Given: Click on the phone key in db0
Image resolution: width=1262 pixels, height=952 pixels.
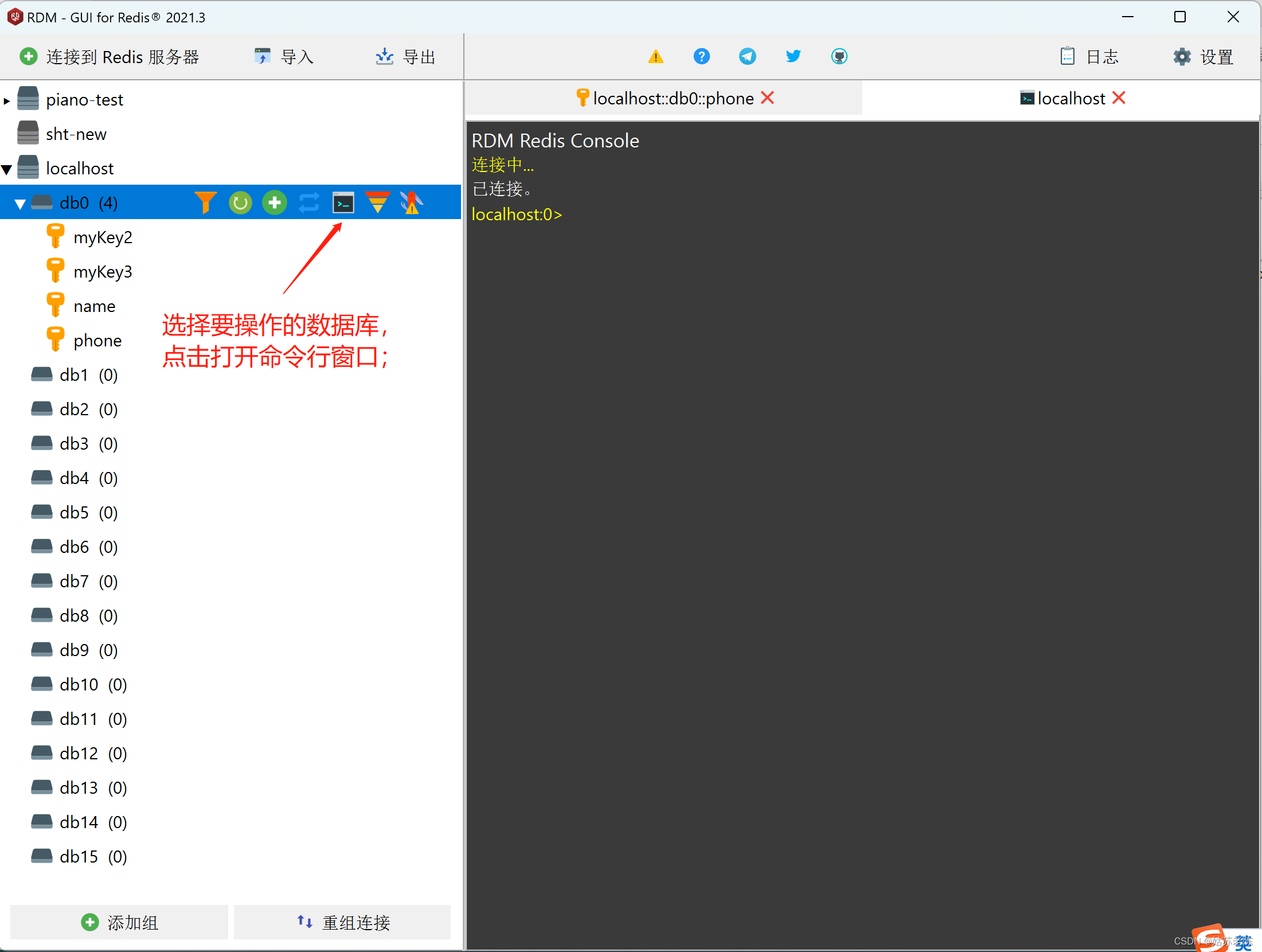Looking at the screenshot, I should pos(97,339).
